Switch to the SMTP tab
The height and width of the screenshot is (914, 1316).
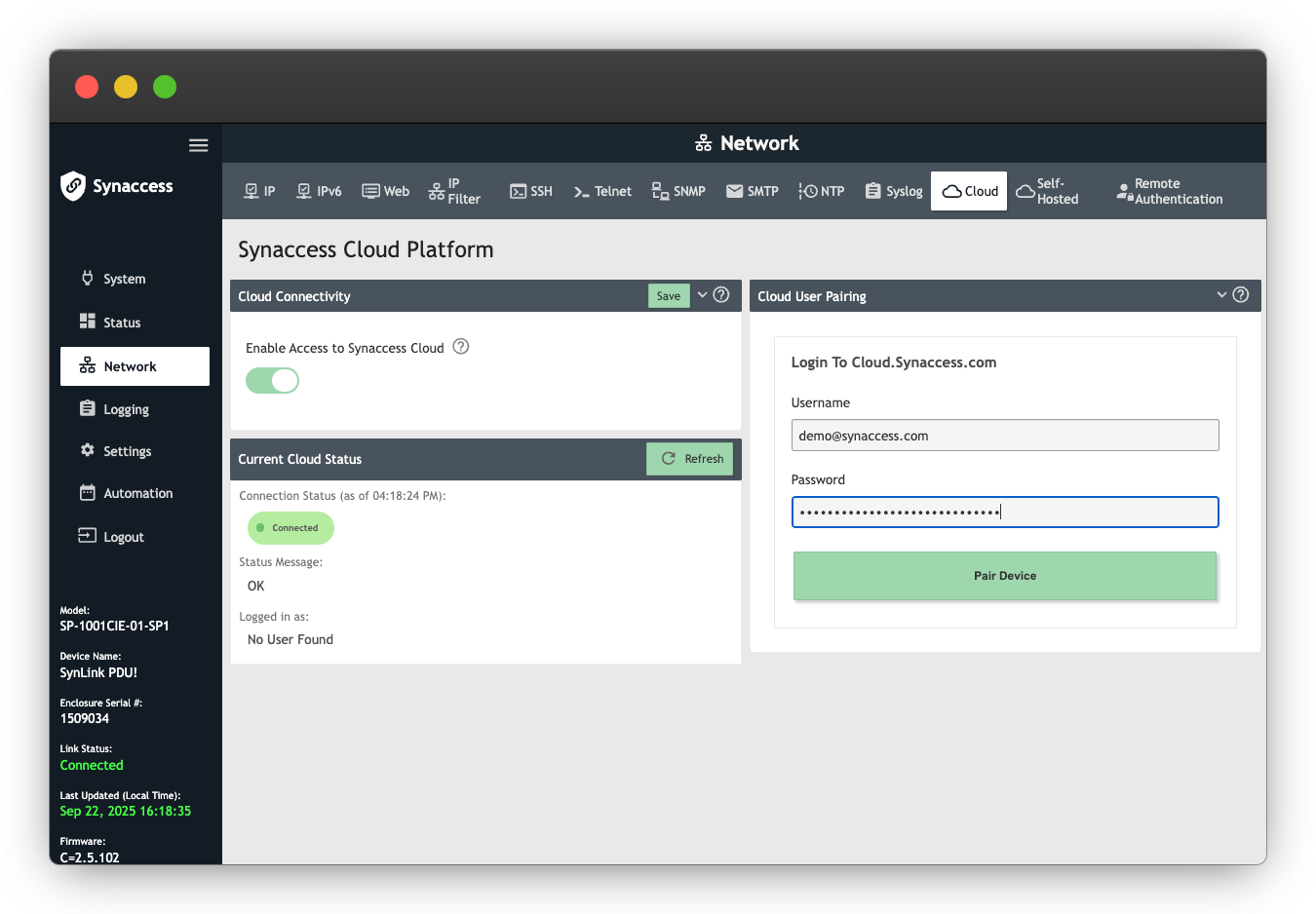click(753, 191)
